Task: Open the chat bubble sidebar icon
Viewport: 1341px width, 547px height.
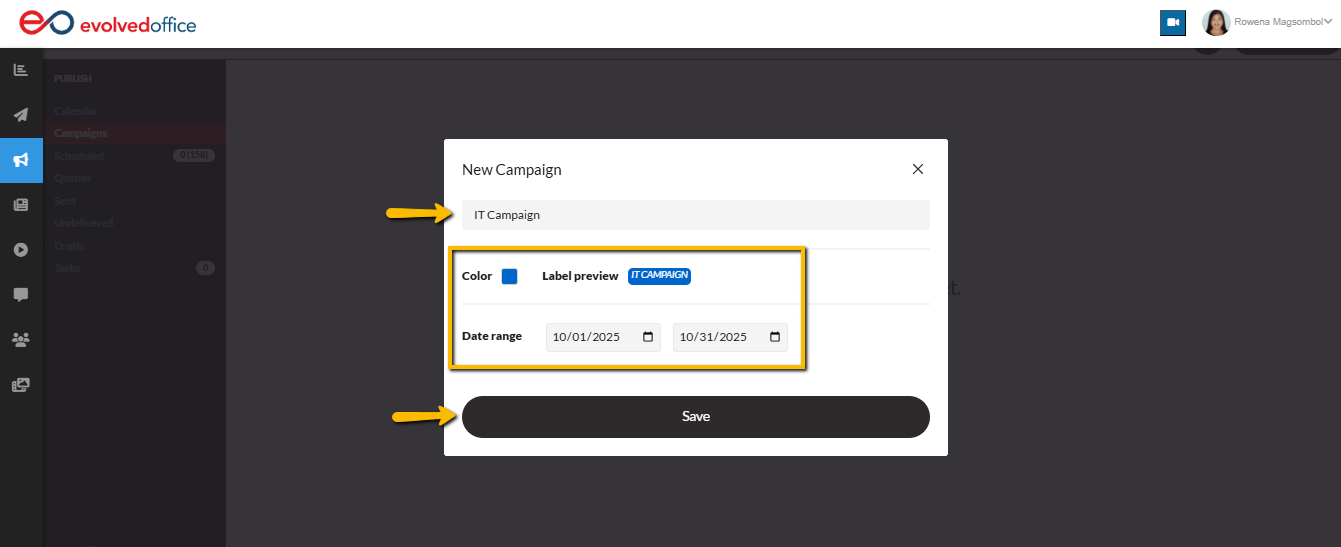Action: coord(20,295)
